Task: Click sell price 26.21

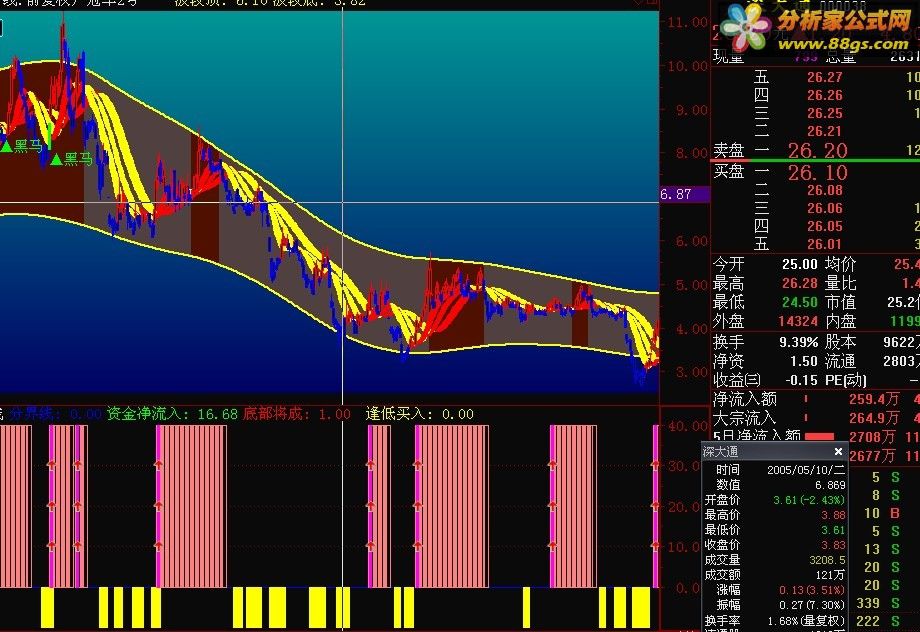Action: click(824, 131)
